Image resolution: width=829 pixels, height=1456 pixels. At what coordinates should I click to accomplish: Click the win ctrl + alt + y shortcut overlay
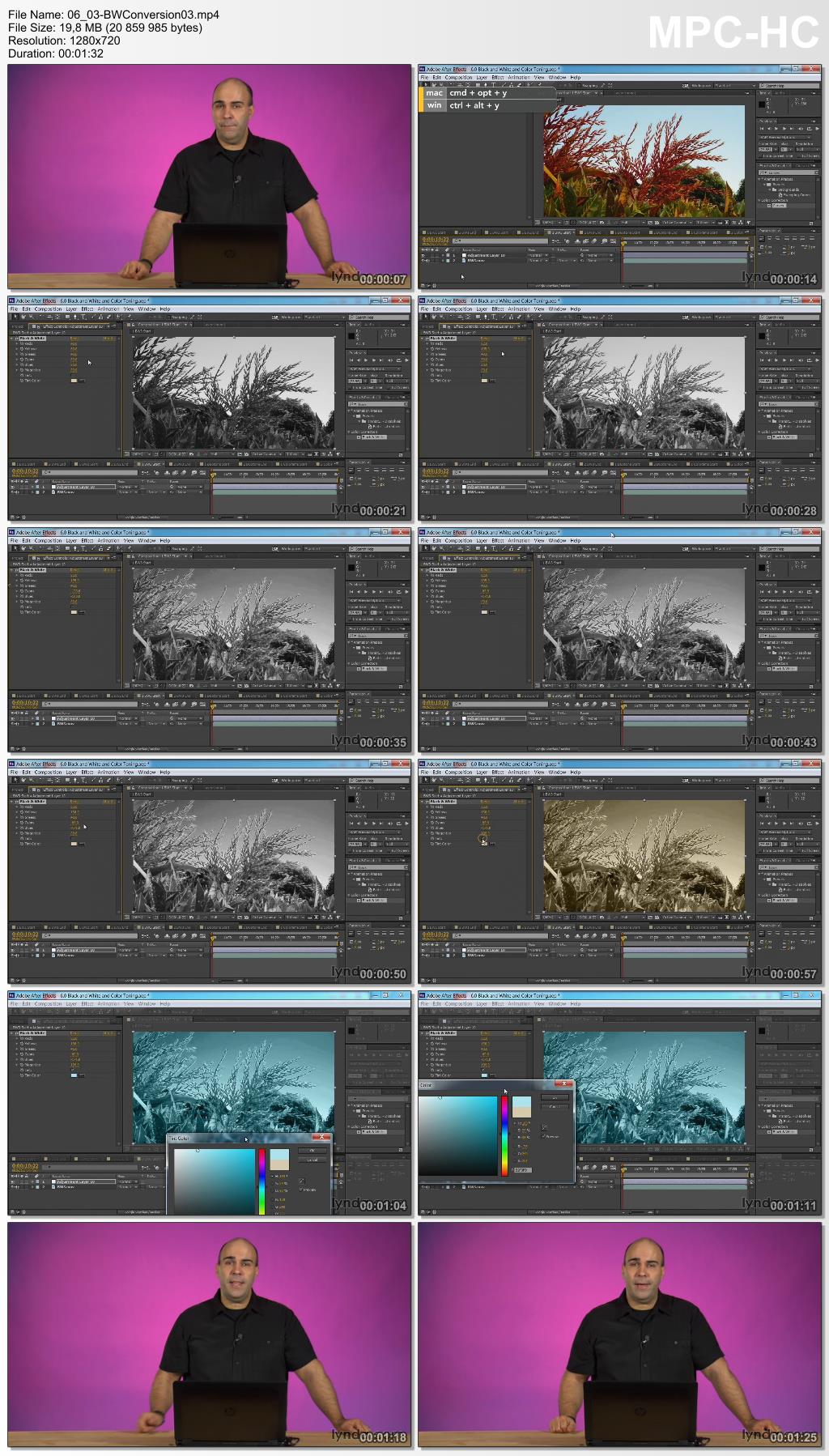489,105
